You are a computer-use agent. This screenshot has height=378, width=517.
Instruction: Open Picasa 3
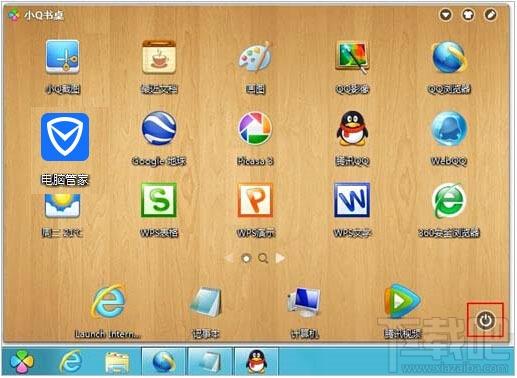pos(255,128)
